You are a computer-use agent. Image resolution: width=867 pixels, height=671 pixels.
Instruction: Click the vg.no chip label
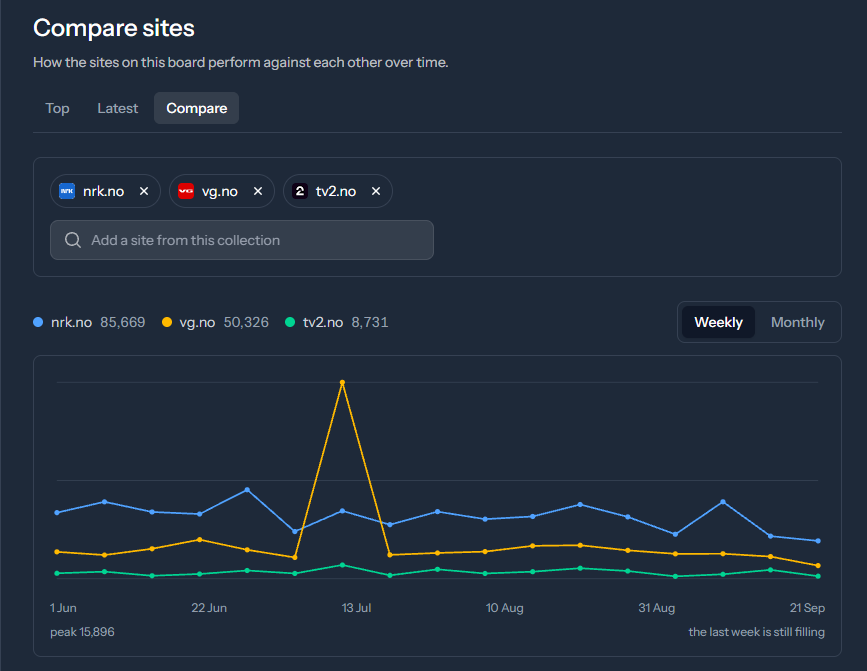(220, 191)
